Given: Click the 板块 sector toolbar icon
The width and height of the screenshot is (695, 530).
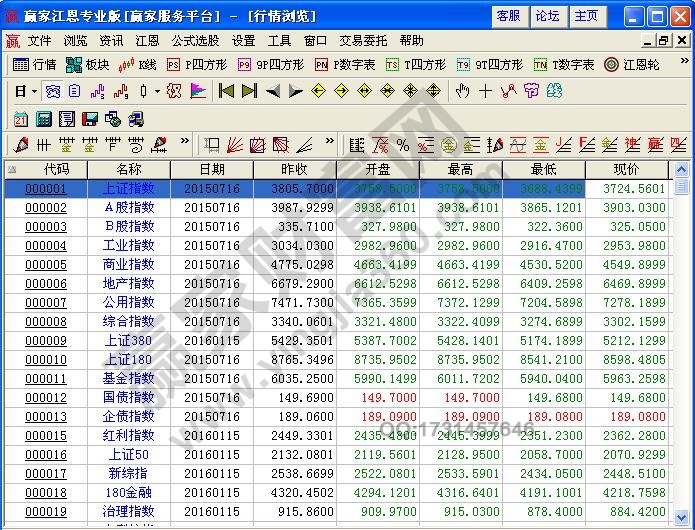Looking at the screenshot, I should tap(87, 64).
